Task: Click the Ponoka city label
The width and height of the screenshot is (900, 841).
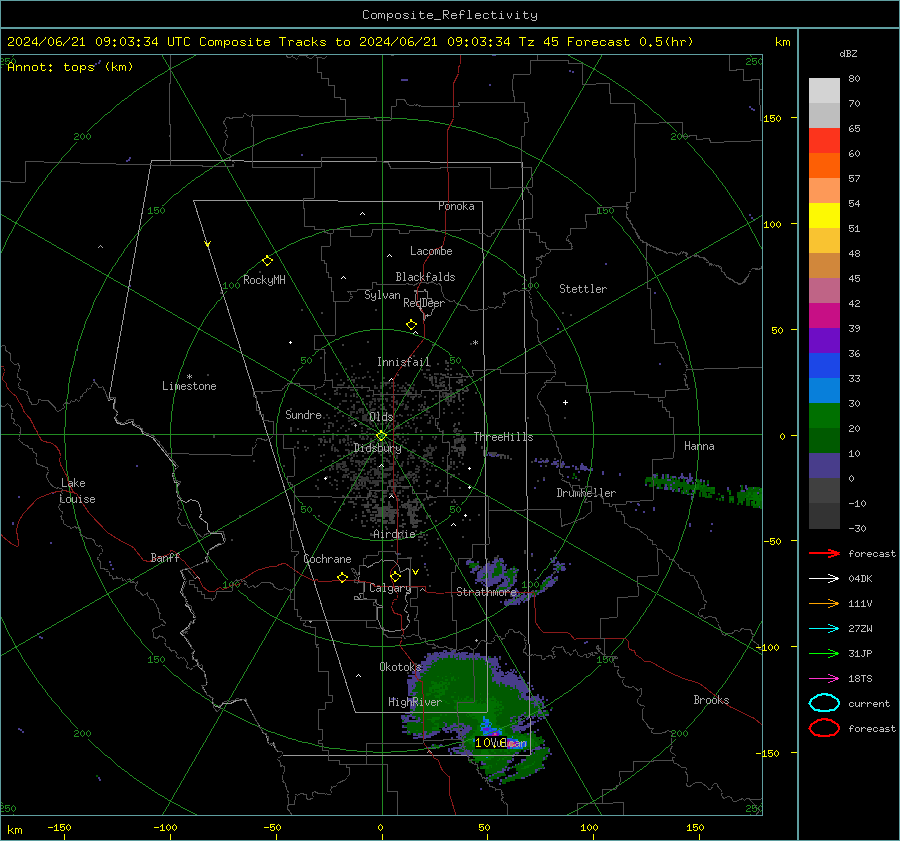Action: point(456,206)
